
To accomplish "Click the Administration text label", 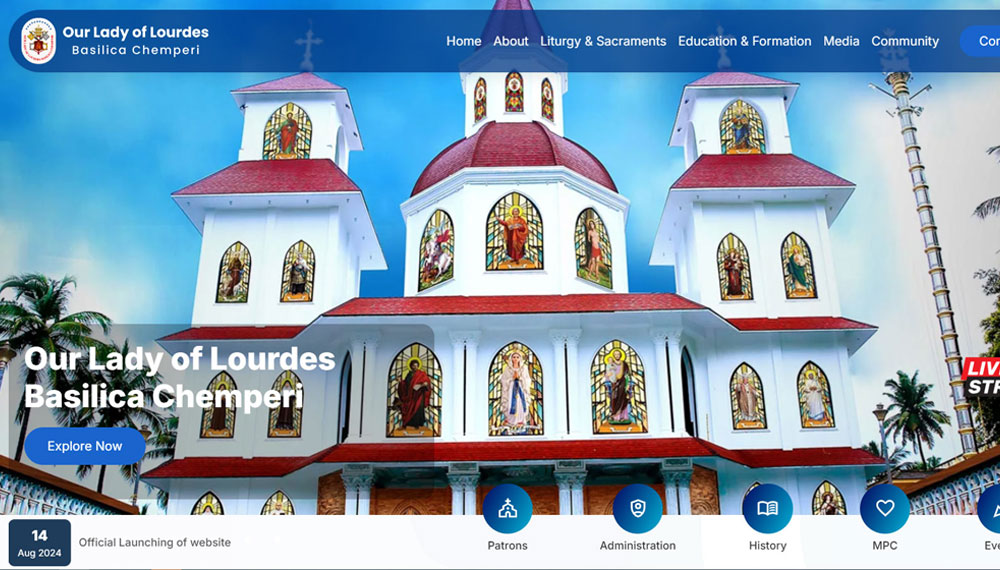I will (x=637, y=545).
